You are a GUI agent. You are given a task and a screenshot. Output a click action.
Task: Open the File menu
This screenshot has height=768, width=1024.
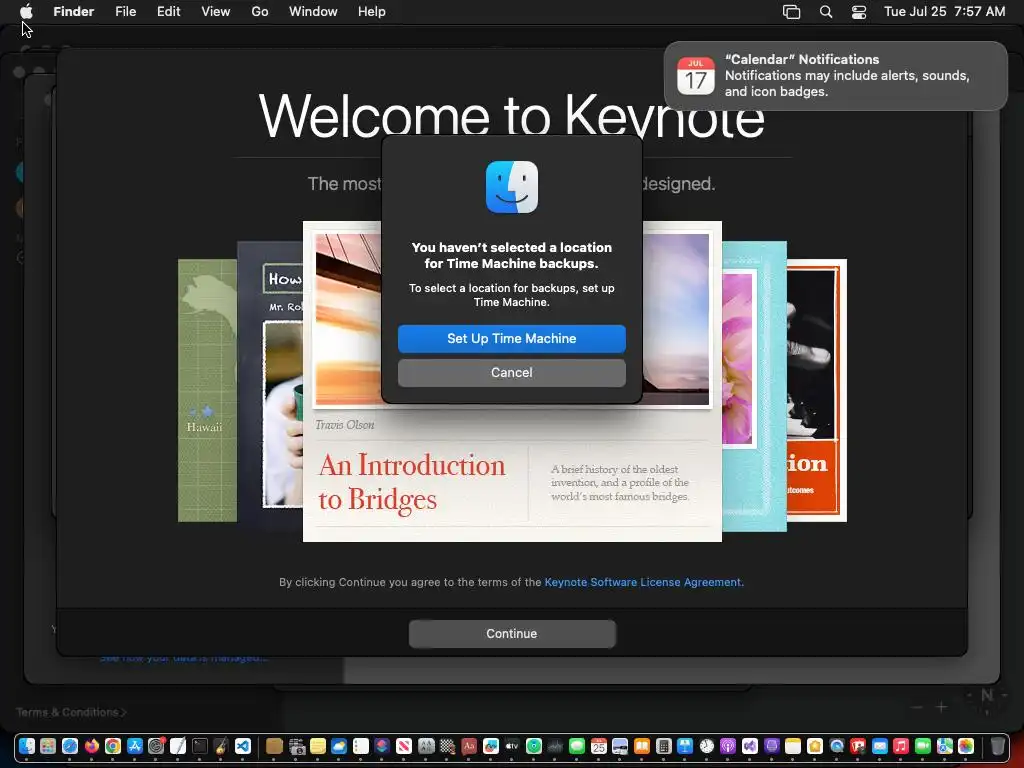(x=125, y=11)
